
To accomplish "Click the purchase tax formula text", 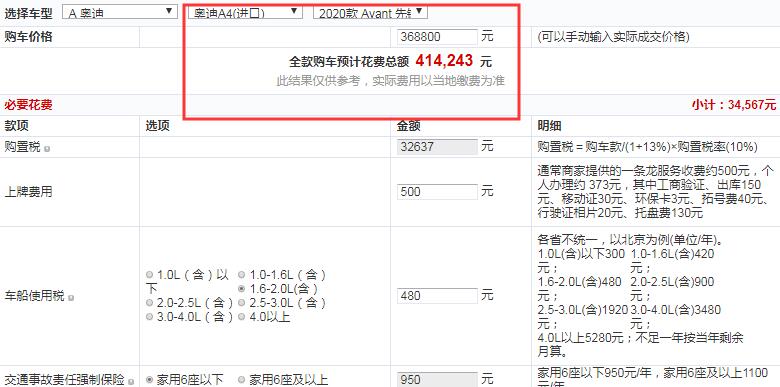I will (647, 147).
